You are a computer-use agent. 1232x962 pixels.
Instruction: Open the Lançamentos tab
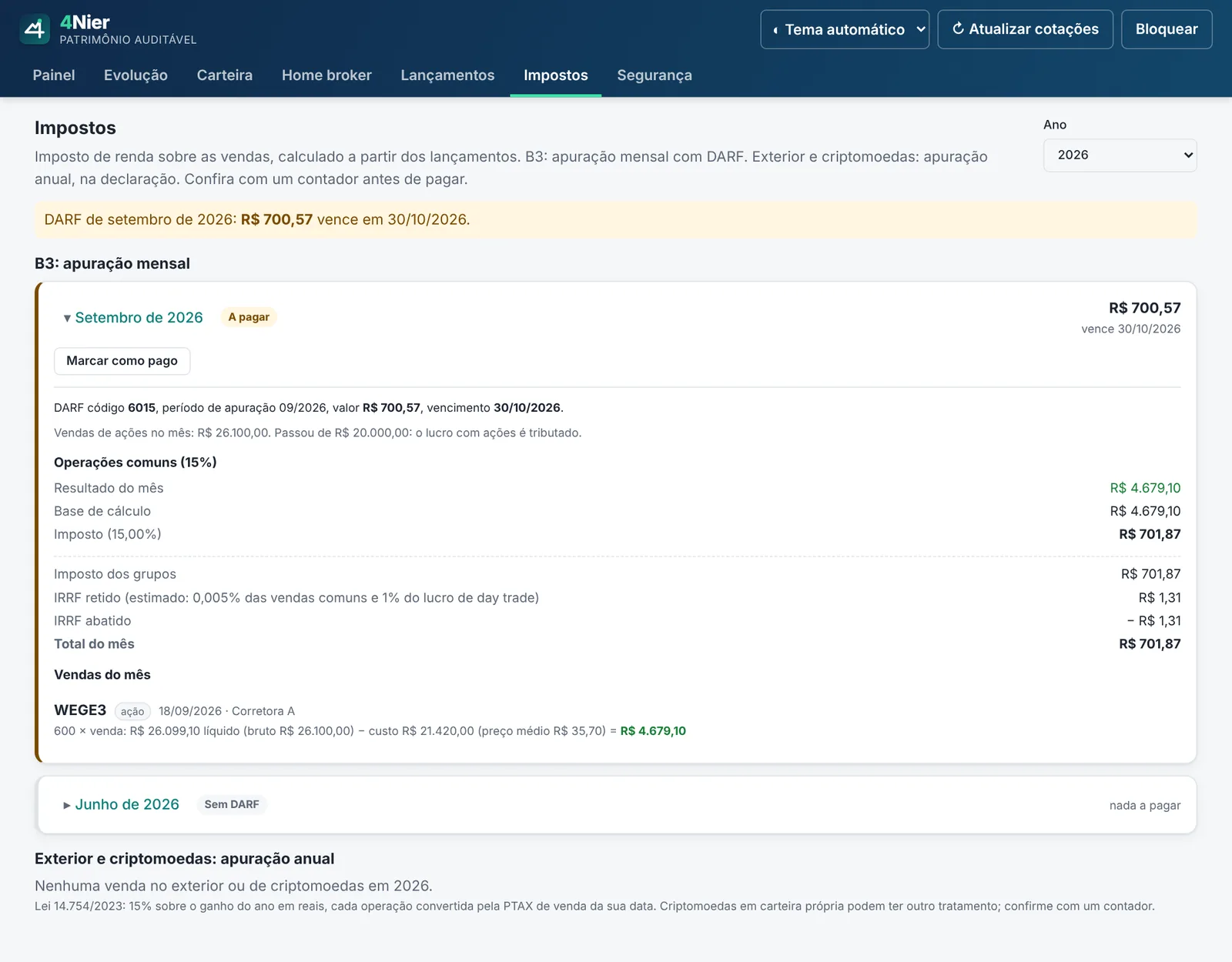click(x=447, y=75)
